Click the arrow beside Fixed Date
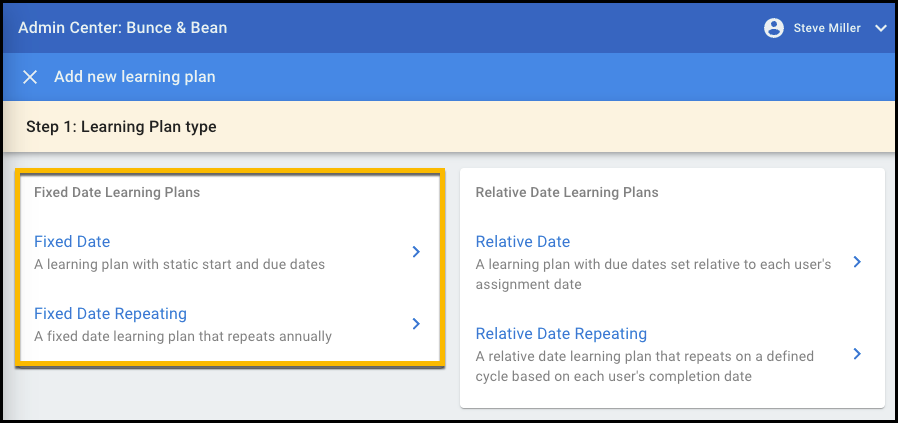898x423 pixels. pyautogui.click(x=416, y=253)
